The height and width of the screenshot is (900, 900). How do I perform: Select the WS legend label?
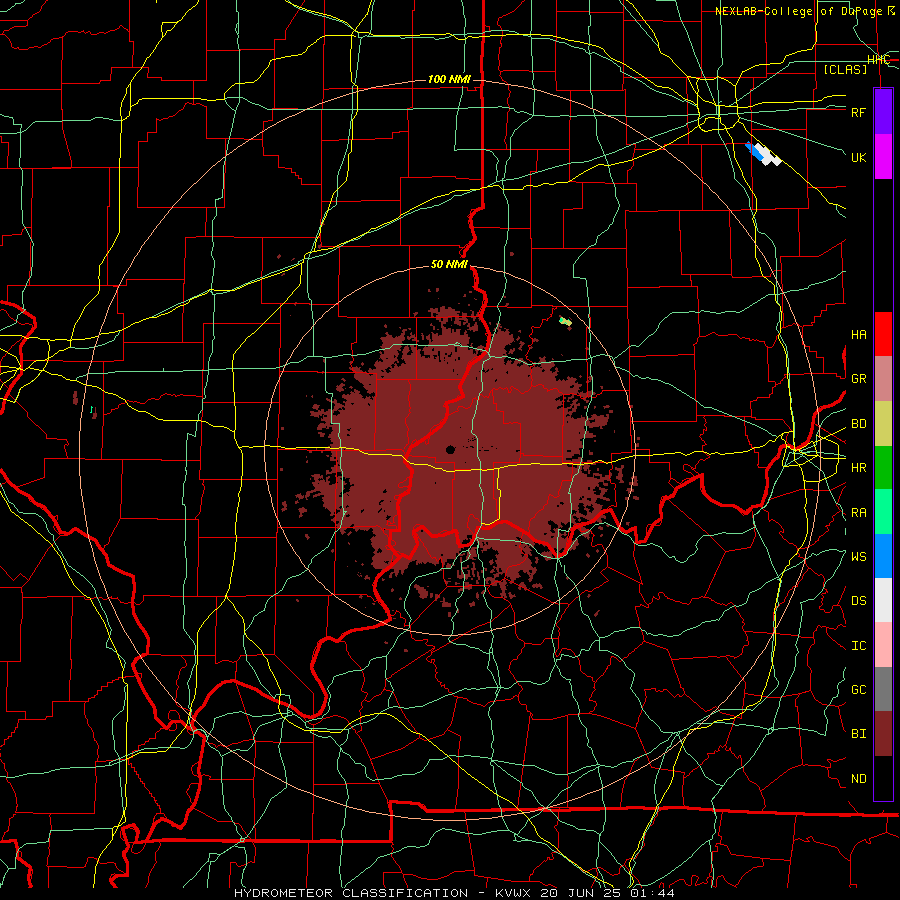tap(858, 556)
